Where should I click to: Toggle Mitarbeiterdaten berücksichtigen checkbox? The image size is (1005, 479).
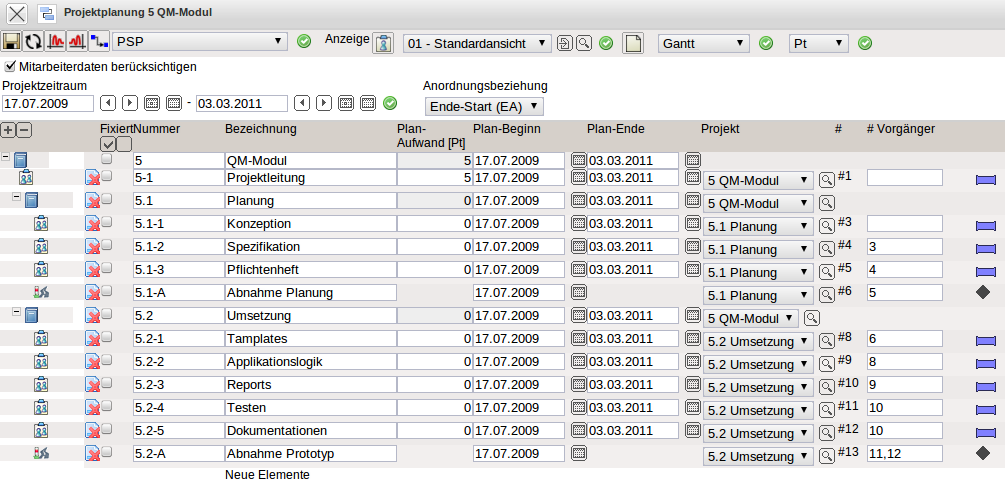click(10, 67)
